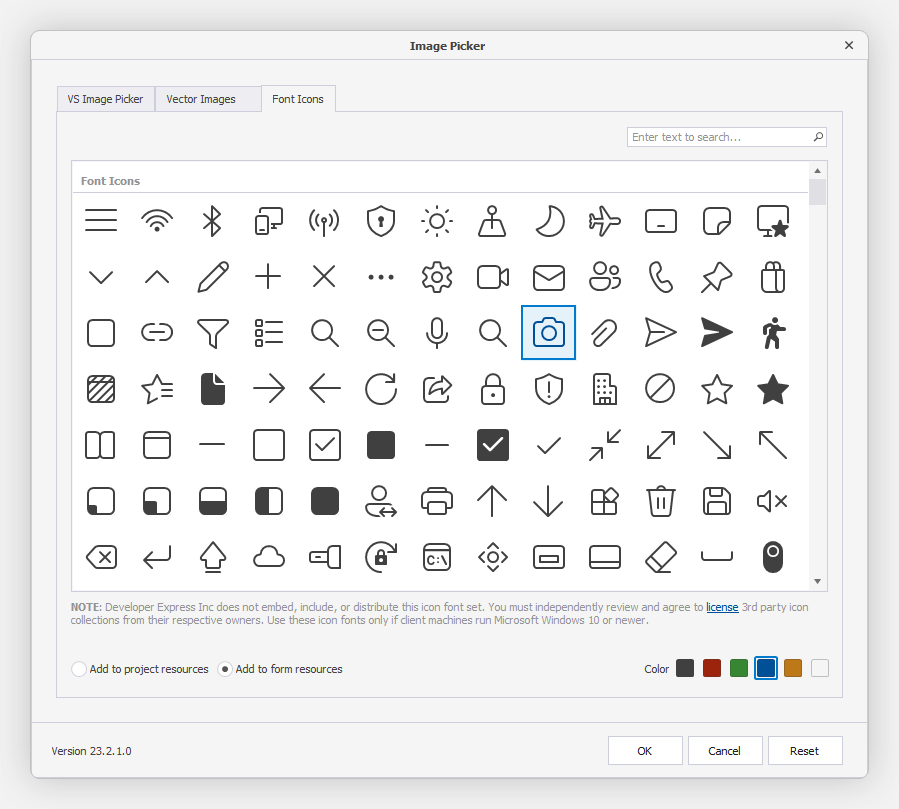Select the floppy disk save icon

(717, 501)
